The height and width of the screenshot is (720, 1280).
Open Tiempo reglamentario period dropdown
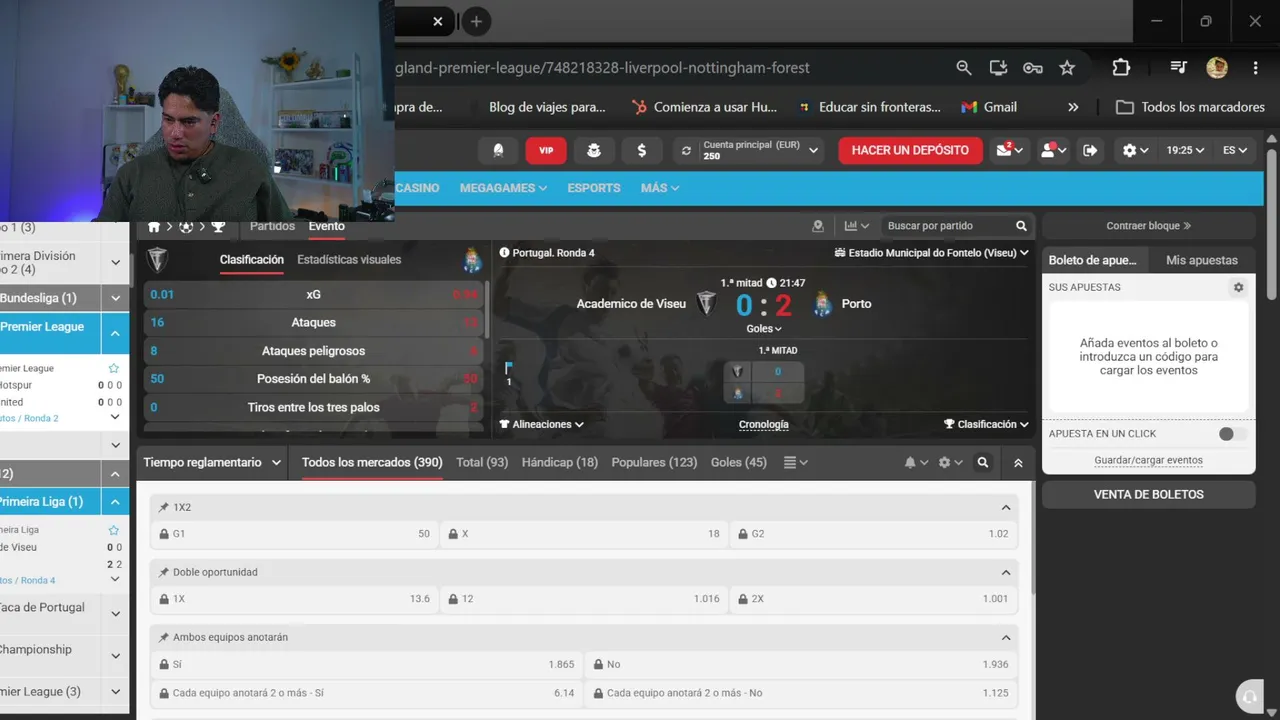212,462
